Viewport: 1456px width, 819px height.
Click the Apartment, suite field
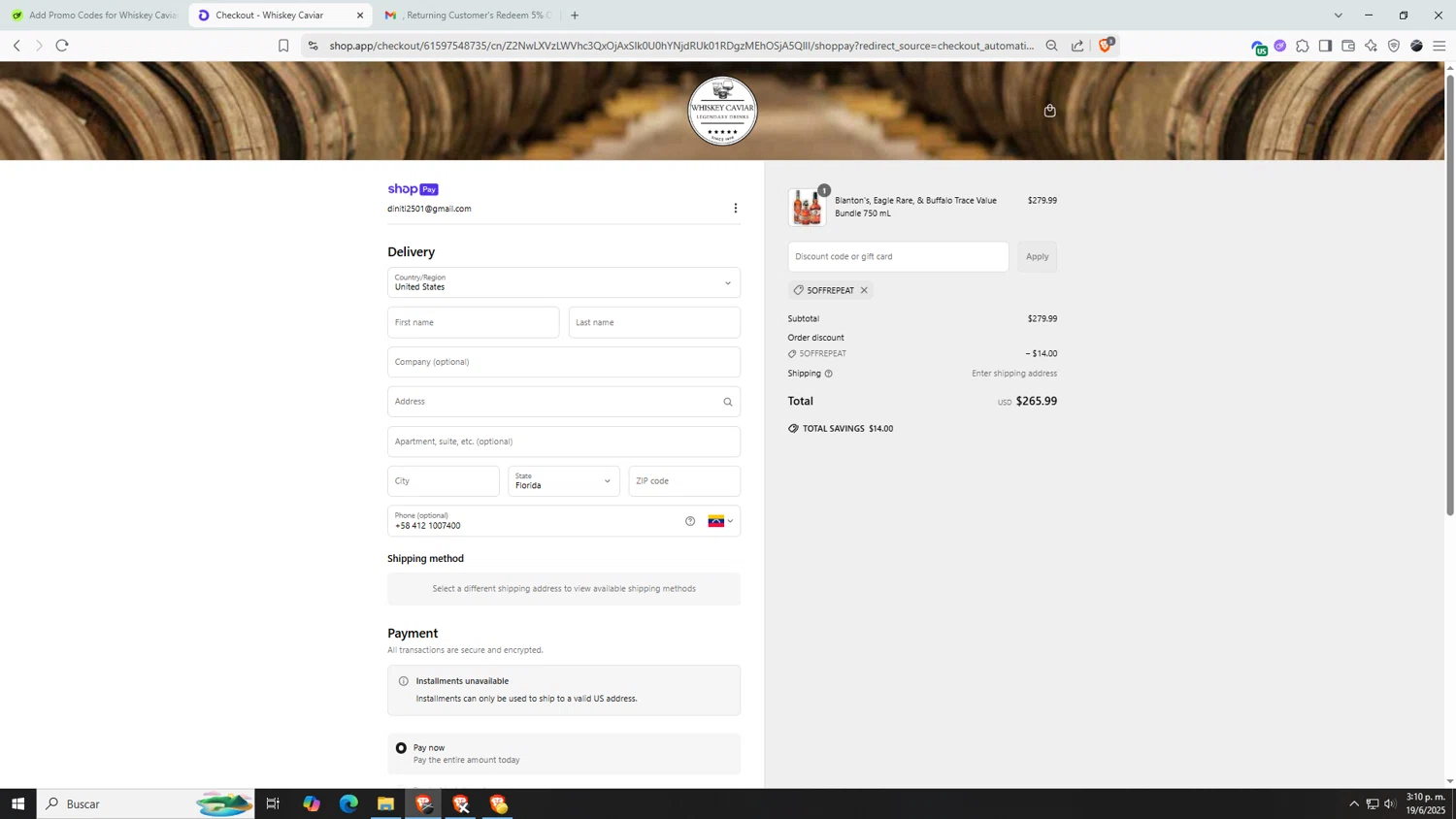click(x=564, y=442)
